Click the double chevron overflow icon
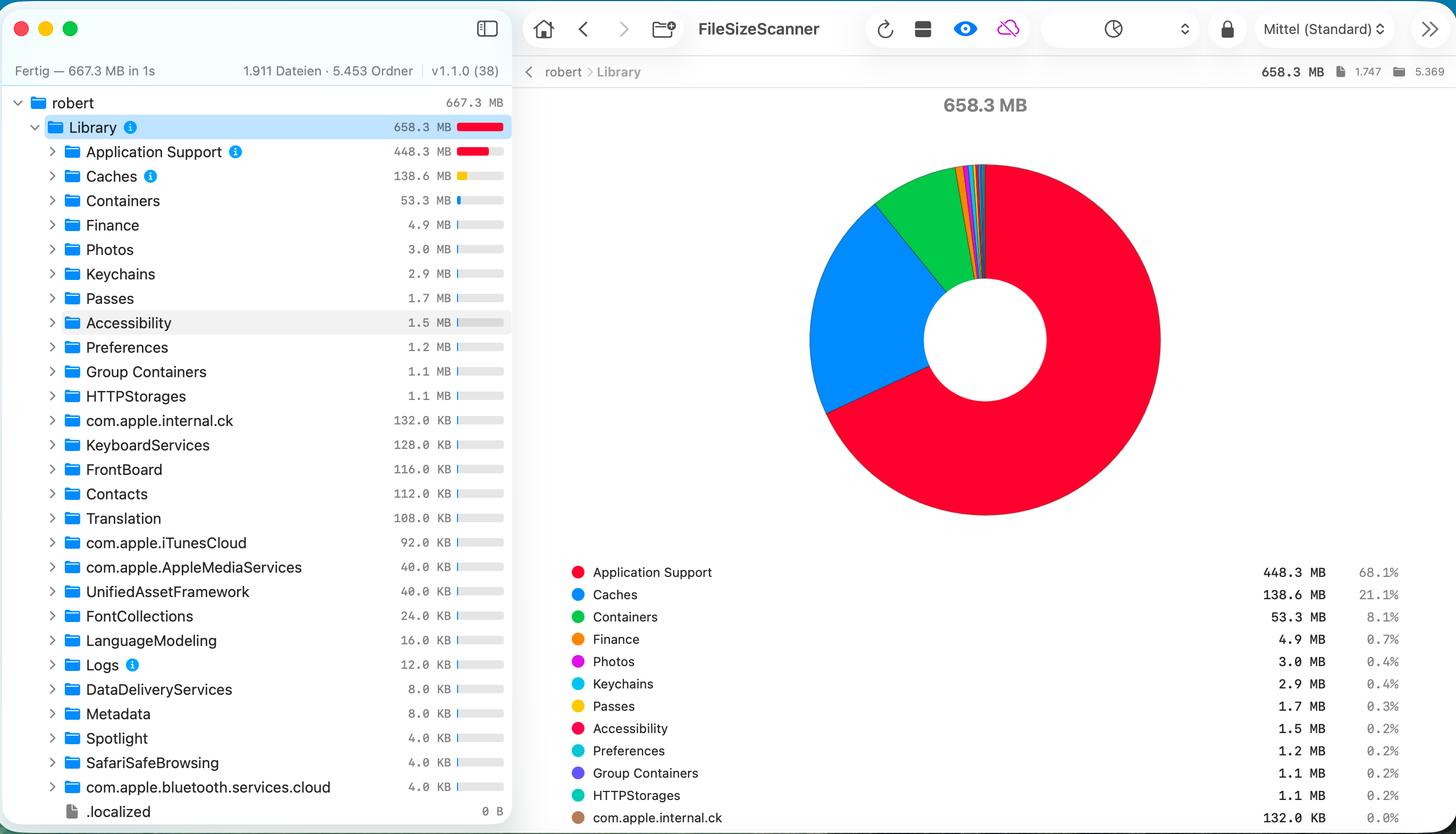Viewport: 1456px width, 834px height. click(1429, 29)
